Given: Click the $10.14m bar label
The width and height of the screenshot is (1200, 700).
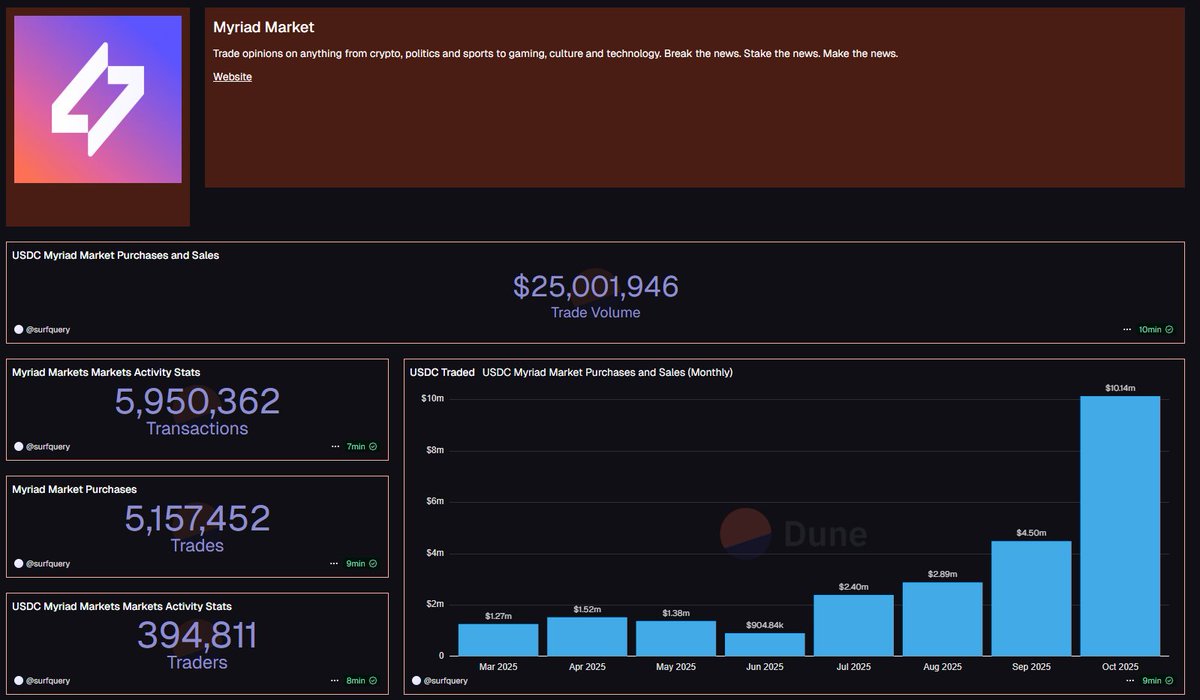Looking at the screenshot, I should 1120,387.
